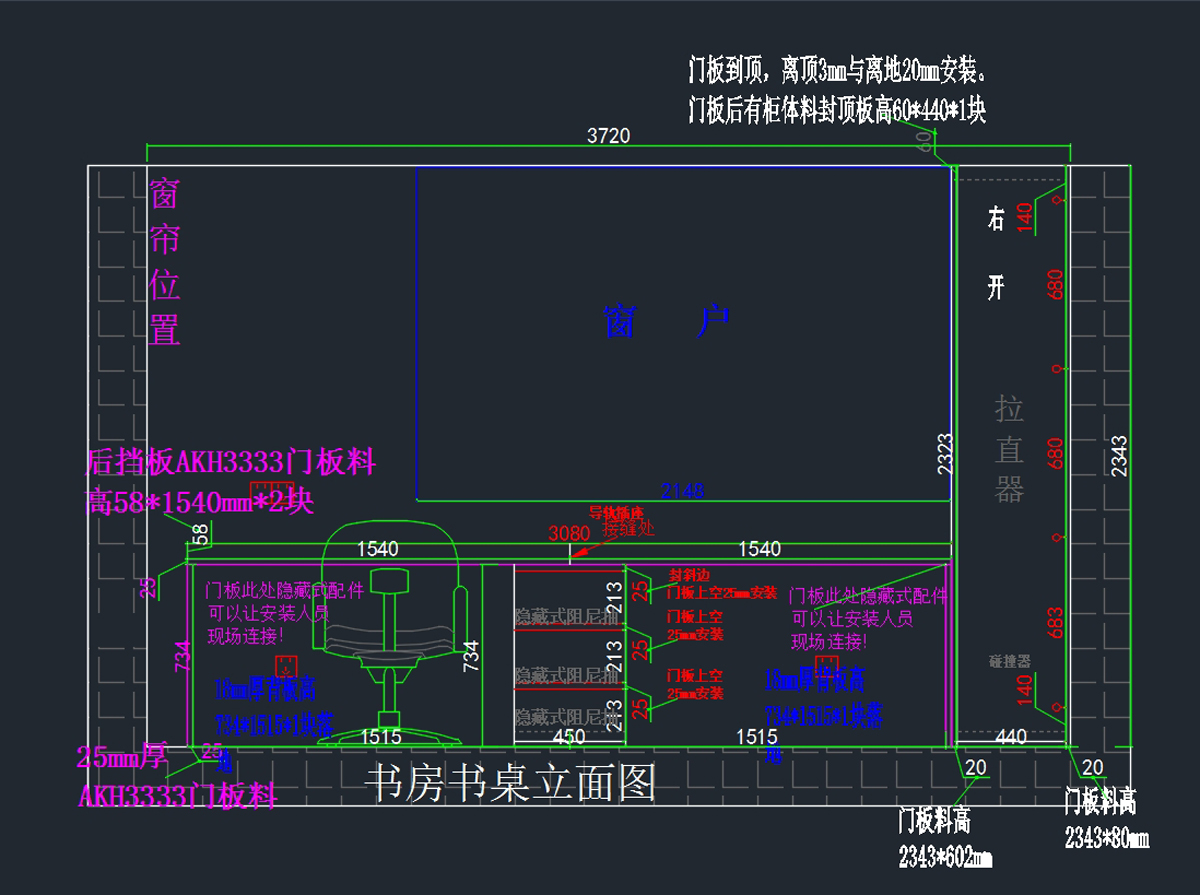
Task: Click the red socket symbol right of the drawers
Action: tap(826, 665)
